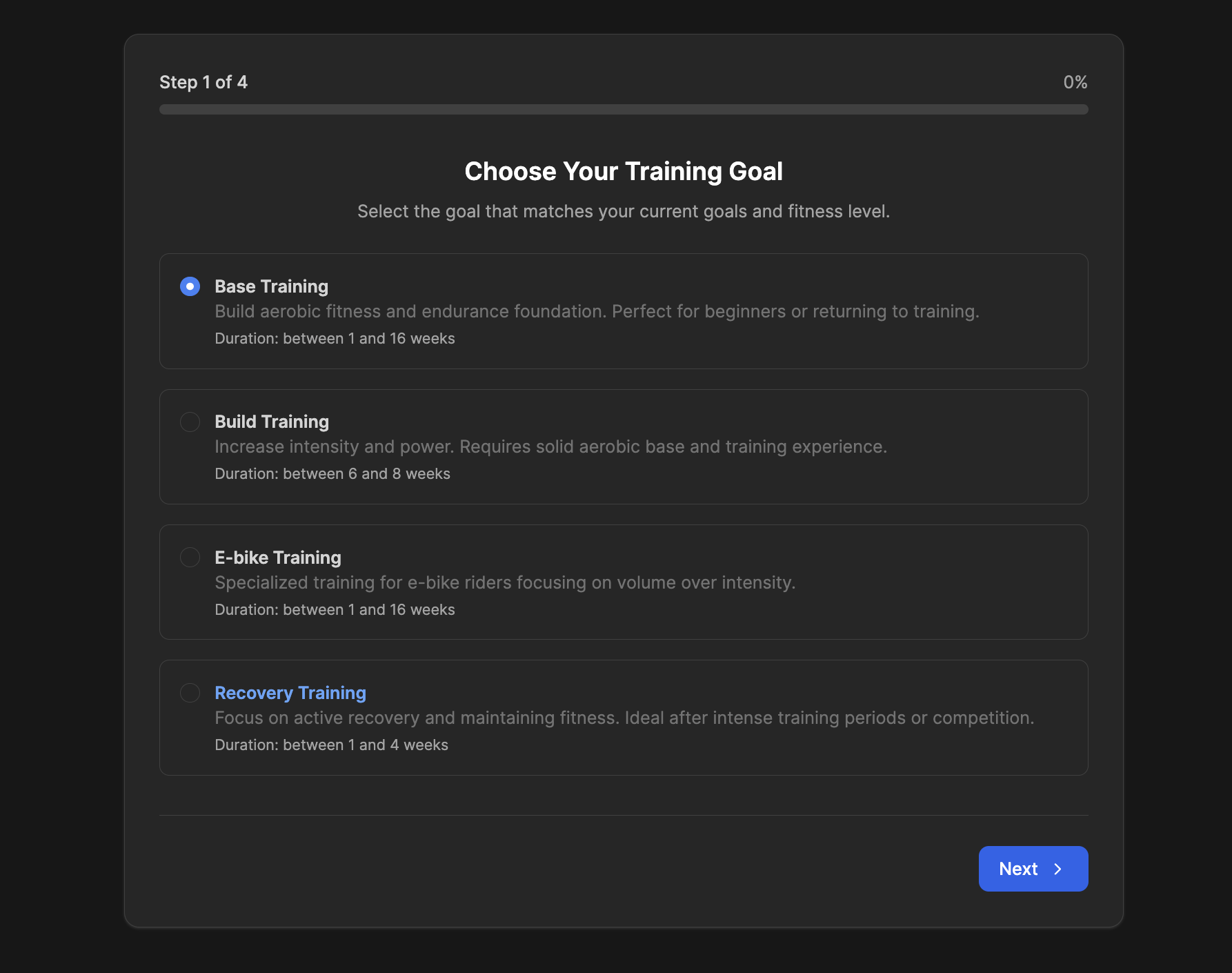Click the Next button
This screenshot has height=973, width=1232.
click(x=1033, y=868)
